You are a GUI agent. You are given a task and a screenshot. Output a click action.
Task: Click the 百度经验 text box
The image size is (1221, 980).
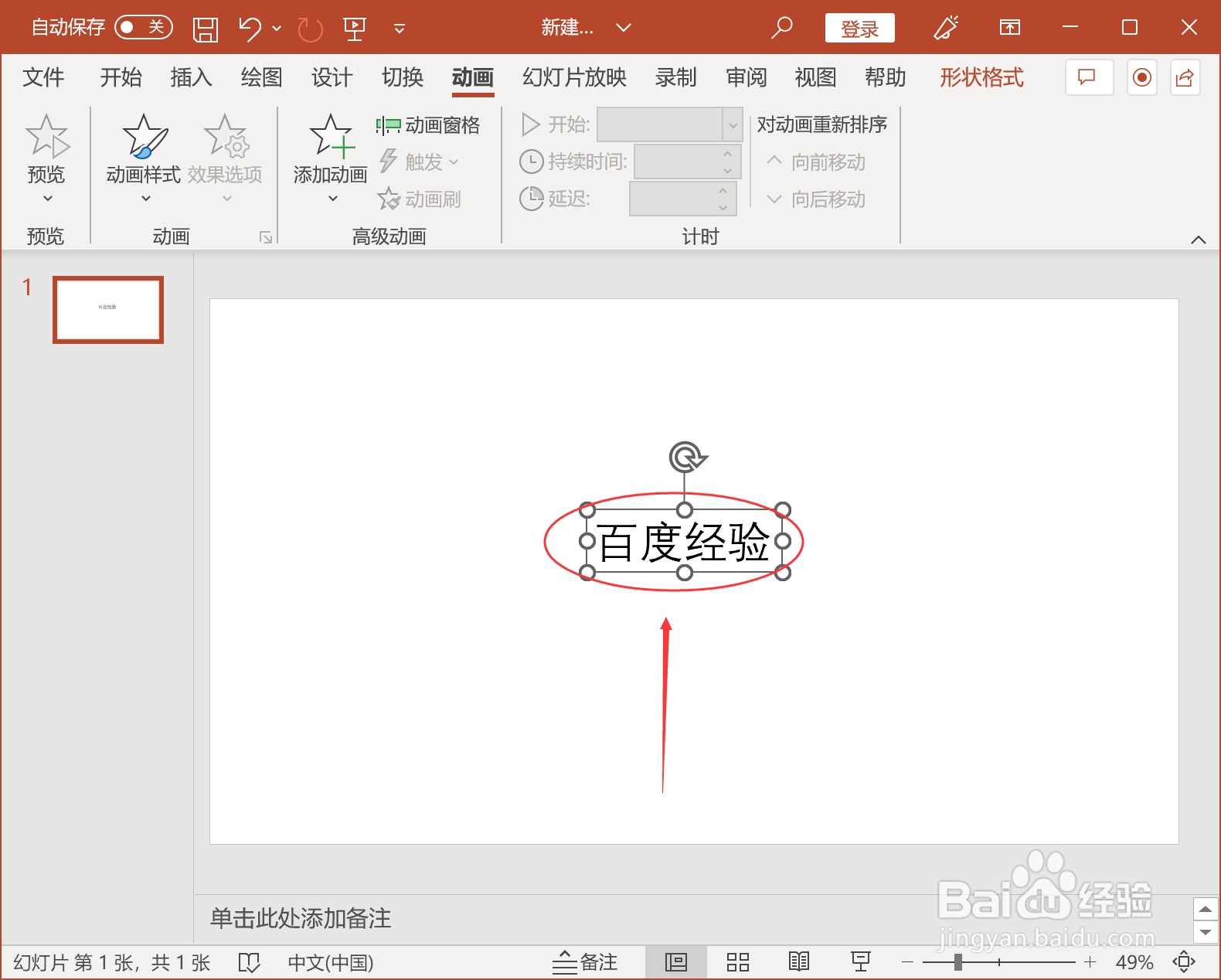[684, 542]
